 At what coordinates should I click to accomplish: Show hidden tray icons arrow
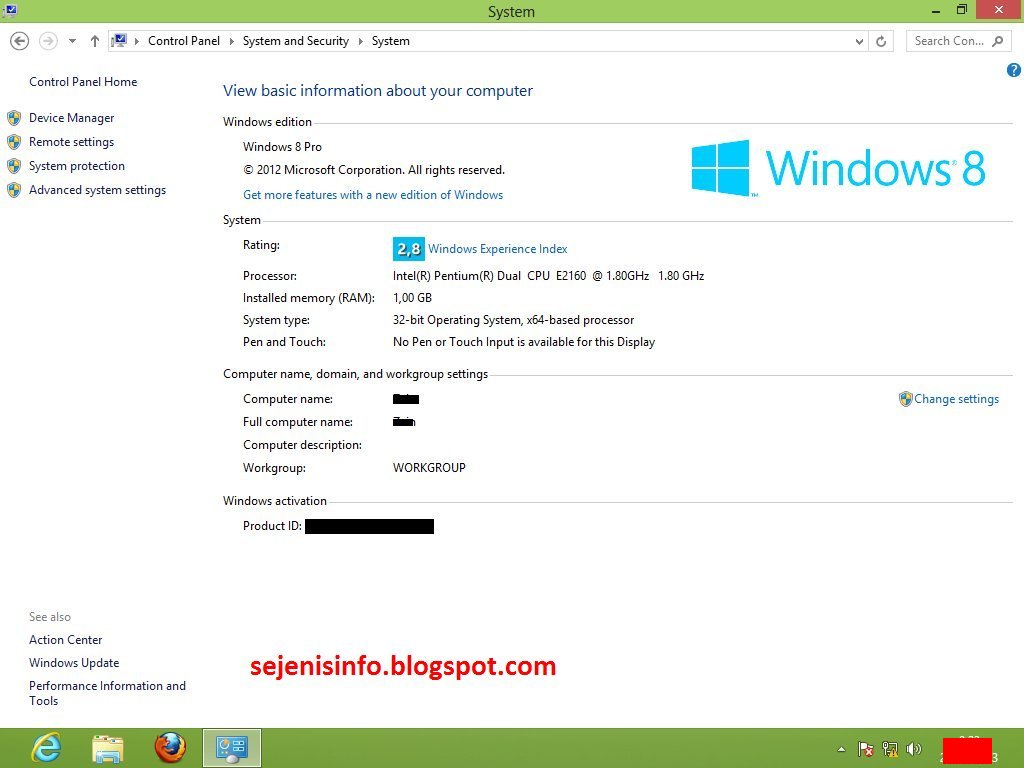[x=841, y=749]
